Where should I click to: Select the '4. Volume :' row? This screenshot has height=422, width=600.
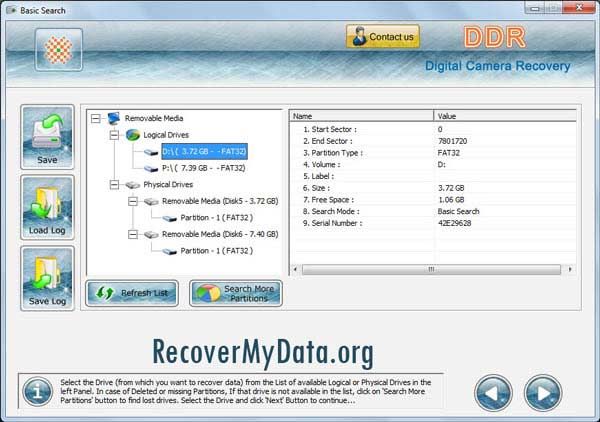pyautogui.click(x=433, y=165)
